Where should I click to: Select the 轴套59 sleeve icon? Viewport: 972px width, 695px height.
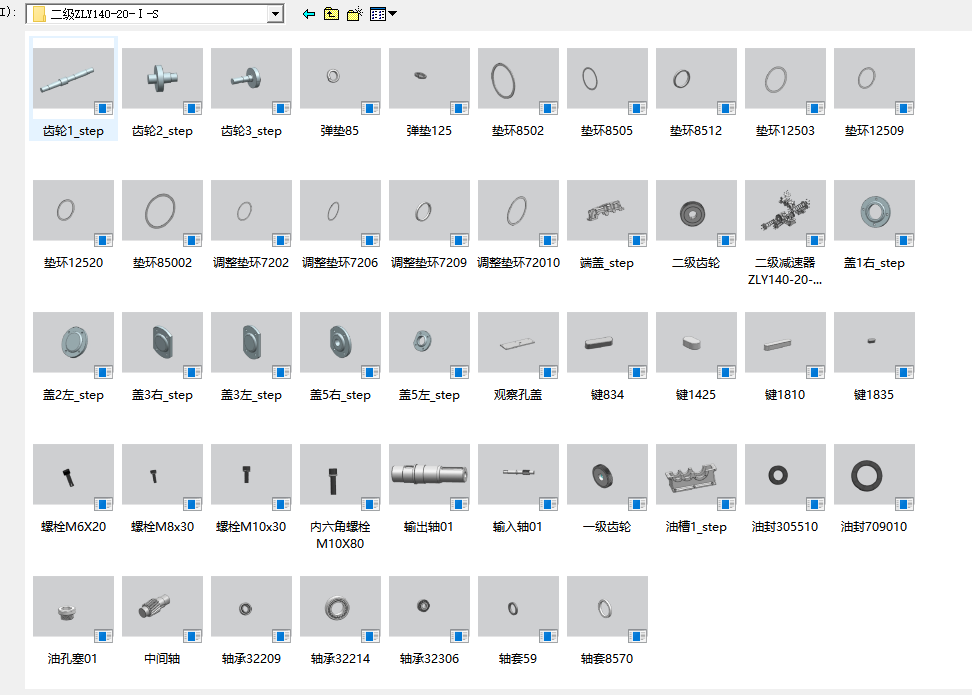pyautogui.click(x=518, y=610)
